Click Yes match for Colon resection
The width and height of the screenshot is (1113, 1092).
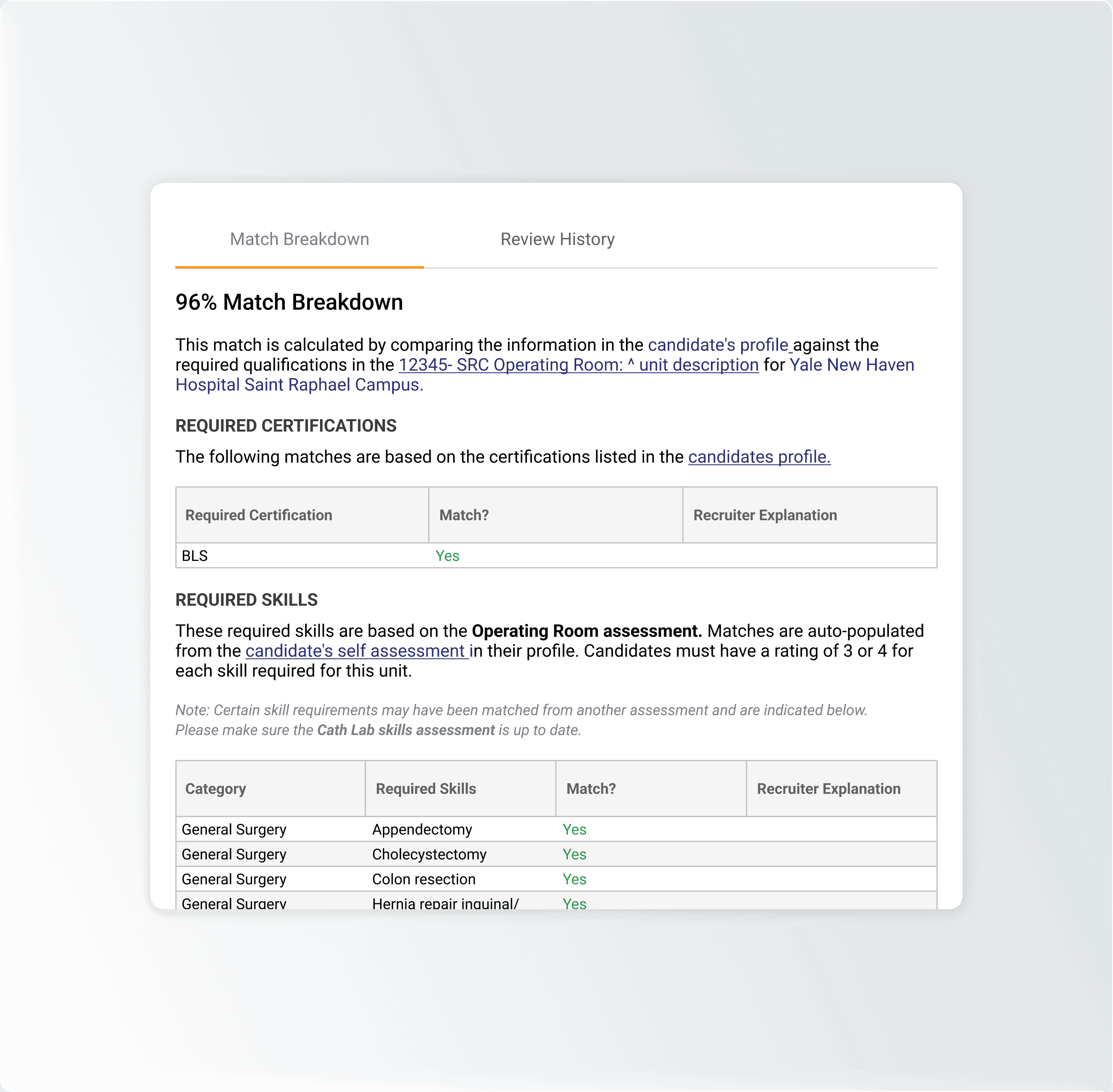(574, 879)
